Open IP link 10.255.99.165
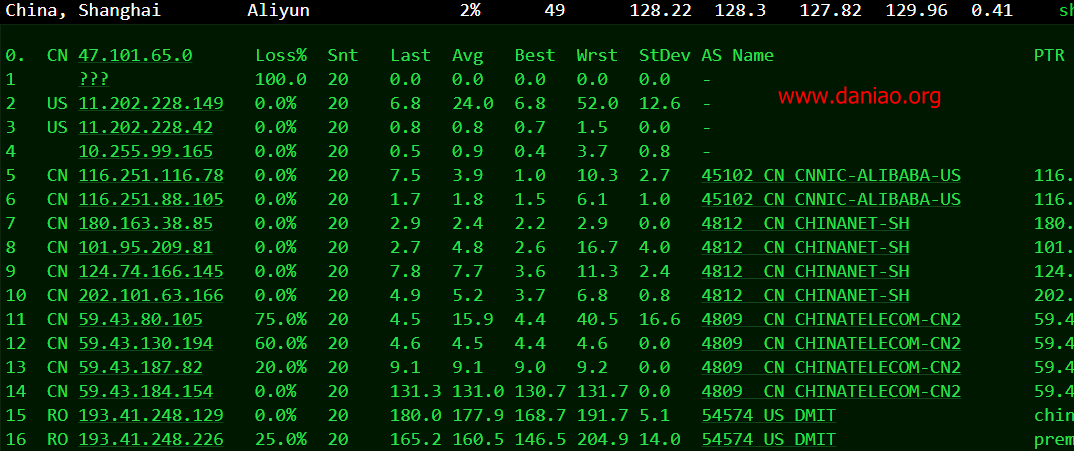This screenshot has width=1074, height=451. click(x=146, y=151)
